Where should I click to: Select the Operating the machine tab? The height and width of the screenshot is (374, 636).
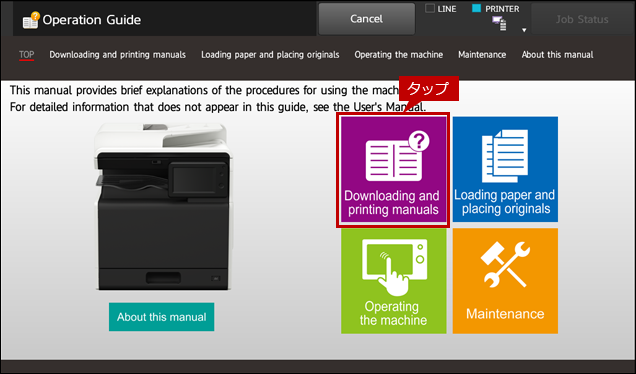pyautogui.click(x=399, y=55)
